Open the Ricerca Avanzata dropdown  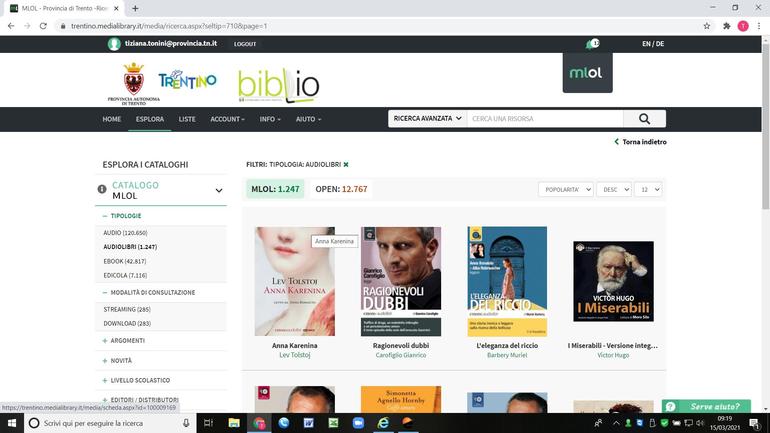pos(427,119)
